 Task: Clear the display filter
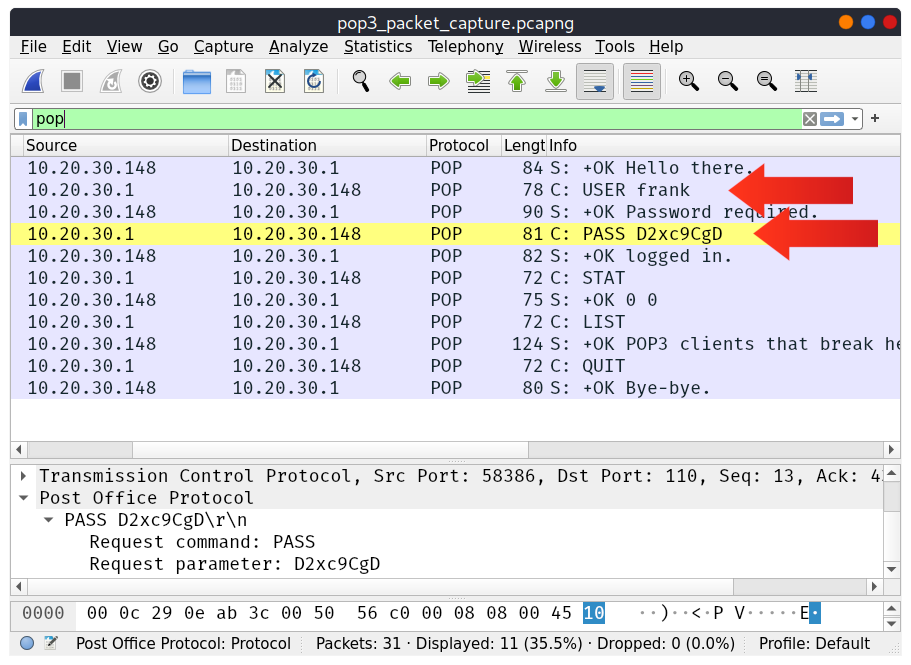pos(809,119)
